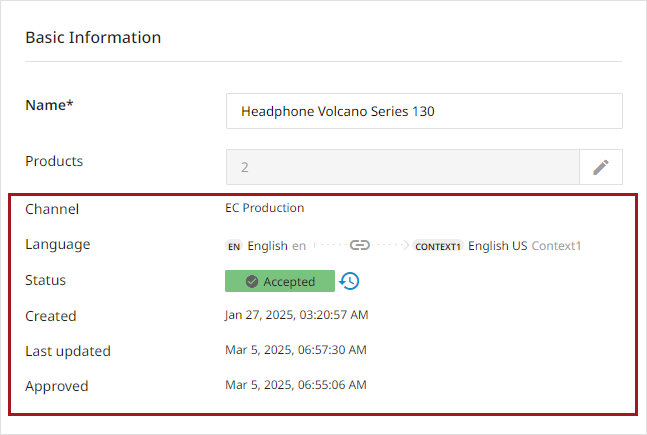This screenshot has width=647, height=435.
Task: Click the Channel row label
Action: point(52,209)
